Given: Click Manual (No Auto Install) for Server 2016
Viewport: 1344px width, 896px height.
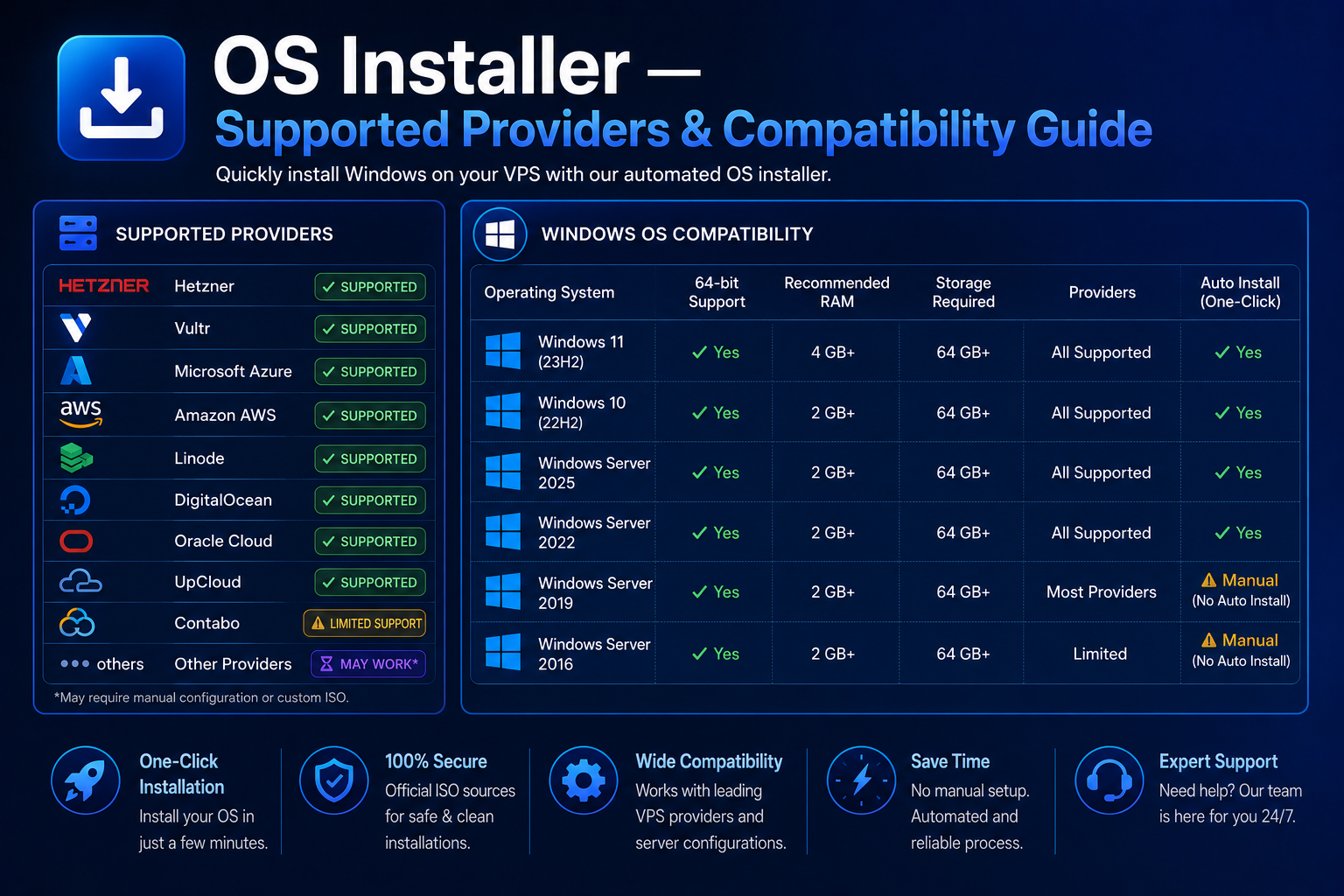Looking at the screenshot, I should click(x=1241, y=650).
